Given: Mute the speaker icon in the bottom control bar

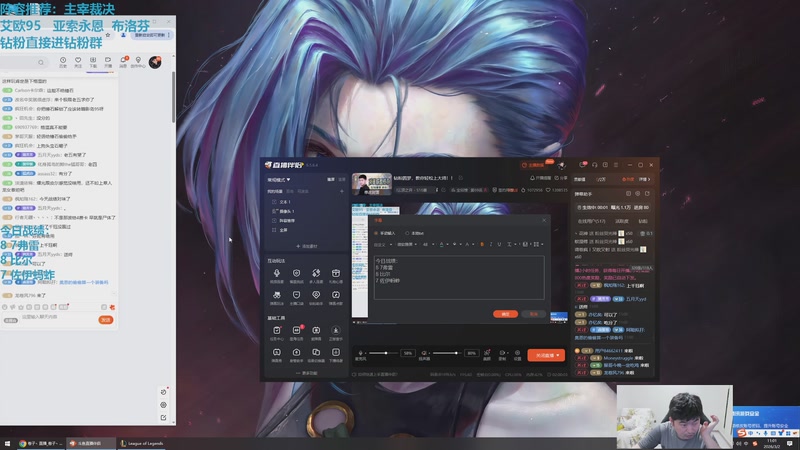Looking at the screenshot, I should 424,353.
